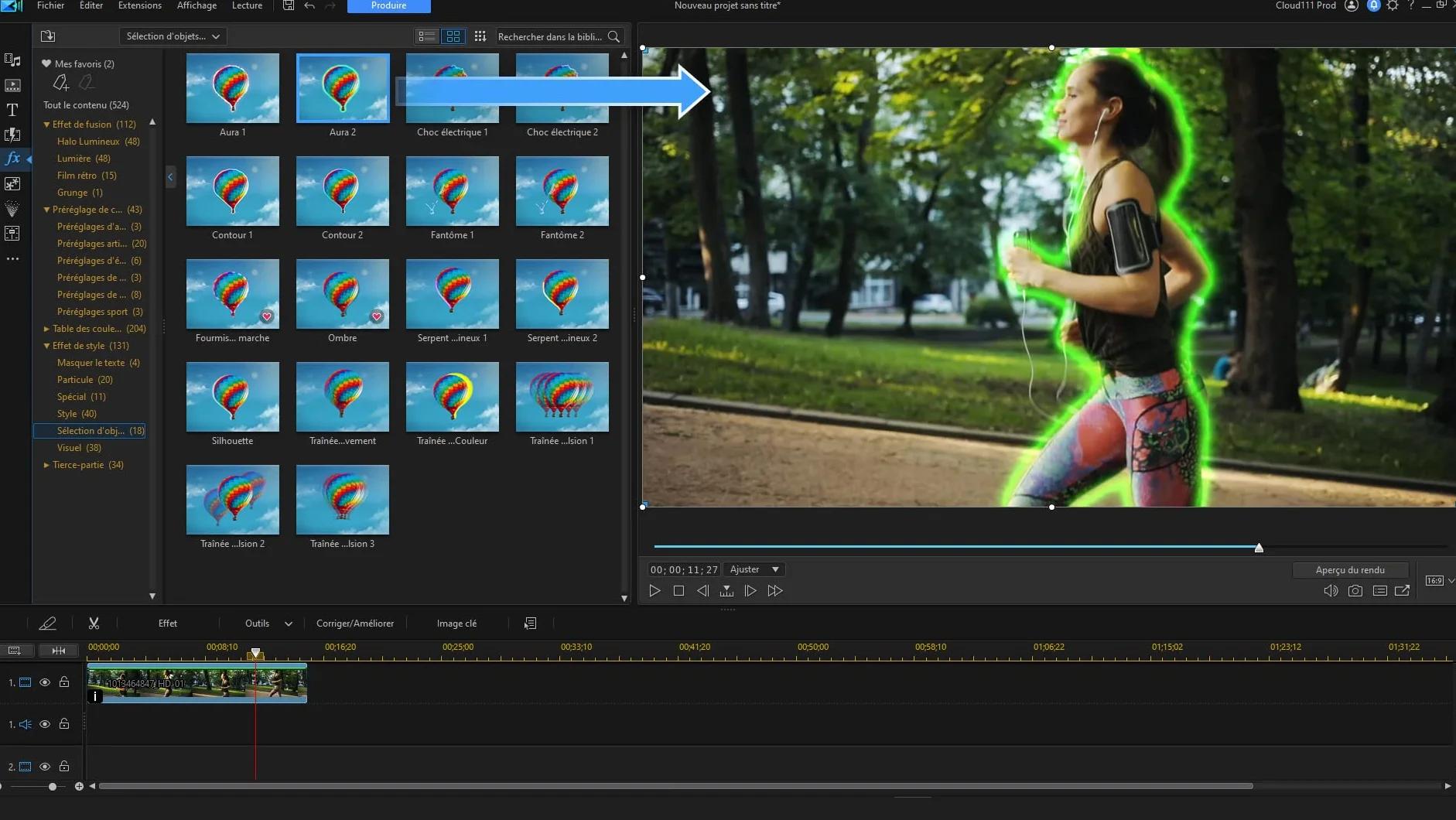
Task: Click the three-dots more rooms icon
Action: (12, 259)
